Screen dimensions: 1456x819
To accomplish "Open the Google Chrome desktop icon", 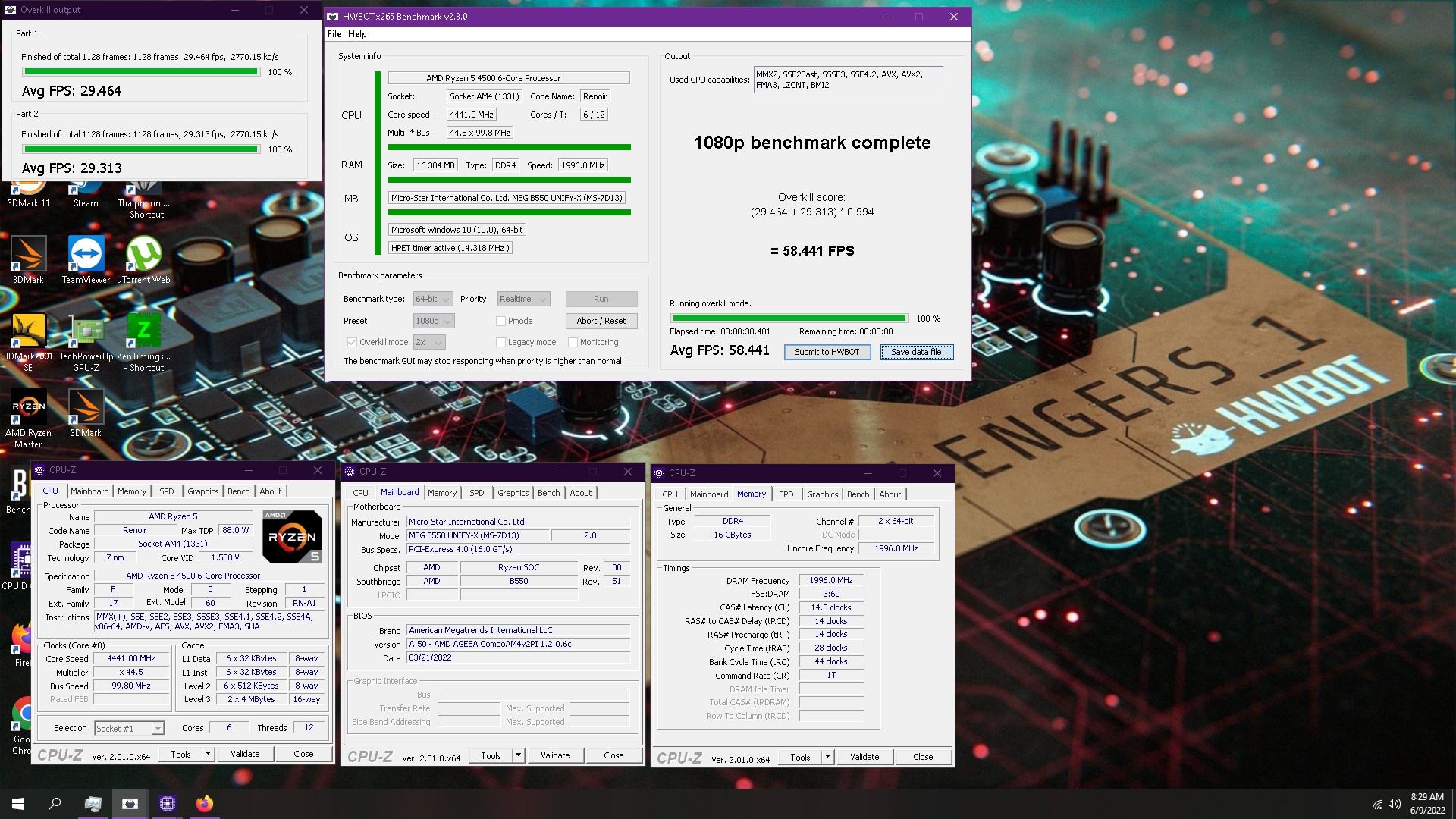I will pos(20,724).
